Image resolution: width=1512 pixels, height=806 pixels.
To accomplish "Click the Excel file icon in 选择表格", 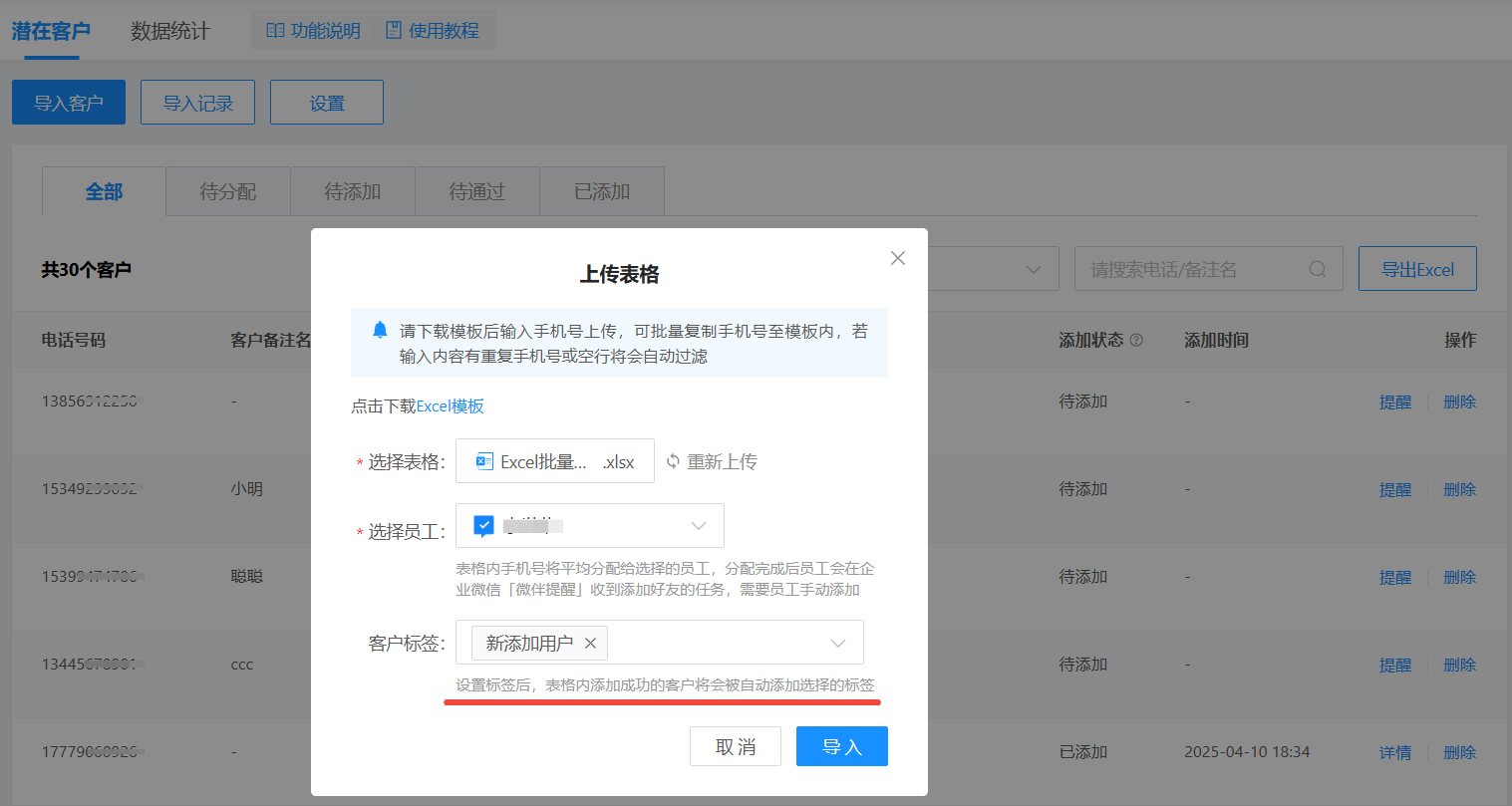I will click(484, 461).
